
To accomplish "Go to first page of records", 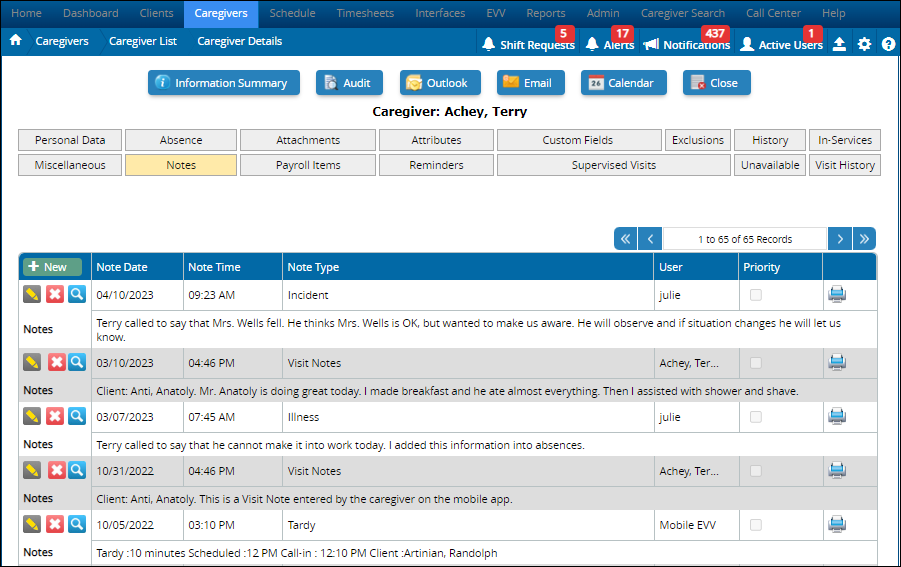I will coord(625,238).
